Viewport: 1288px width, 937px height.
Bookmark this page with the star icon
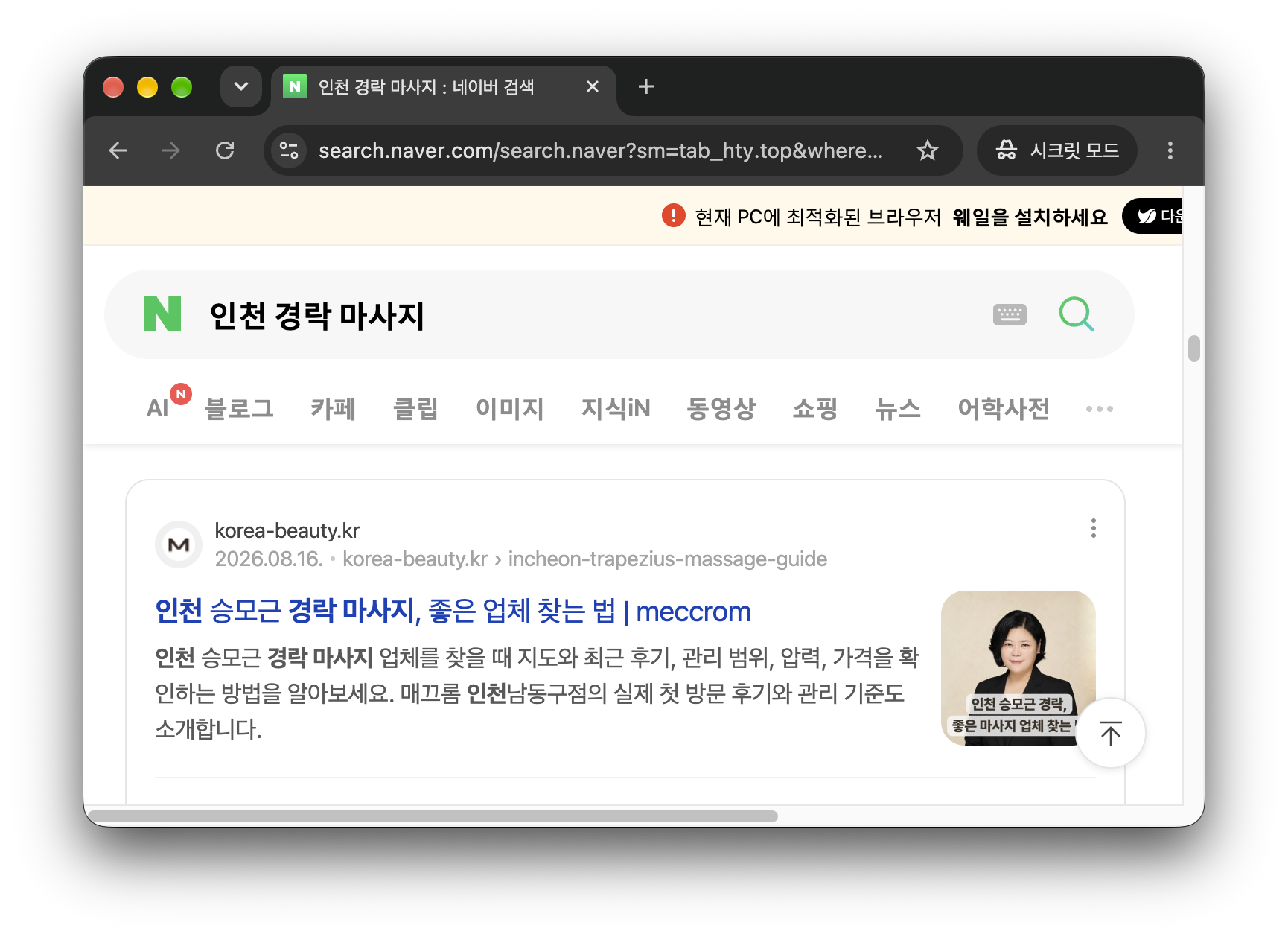928,151
